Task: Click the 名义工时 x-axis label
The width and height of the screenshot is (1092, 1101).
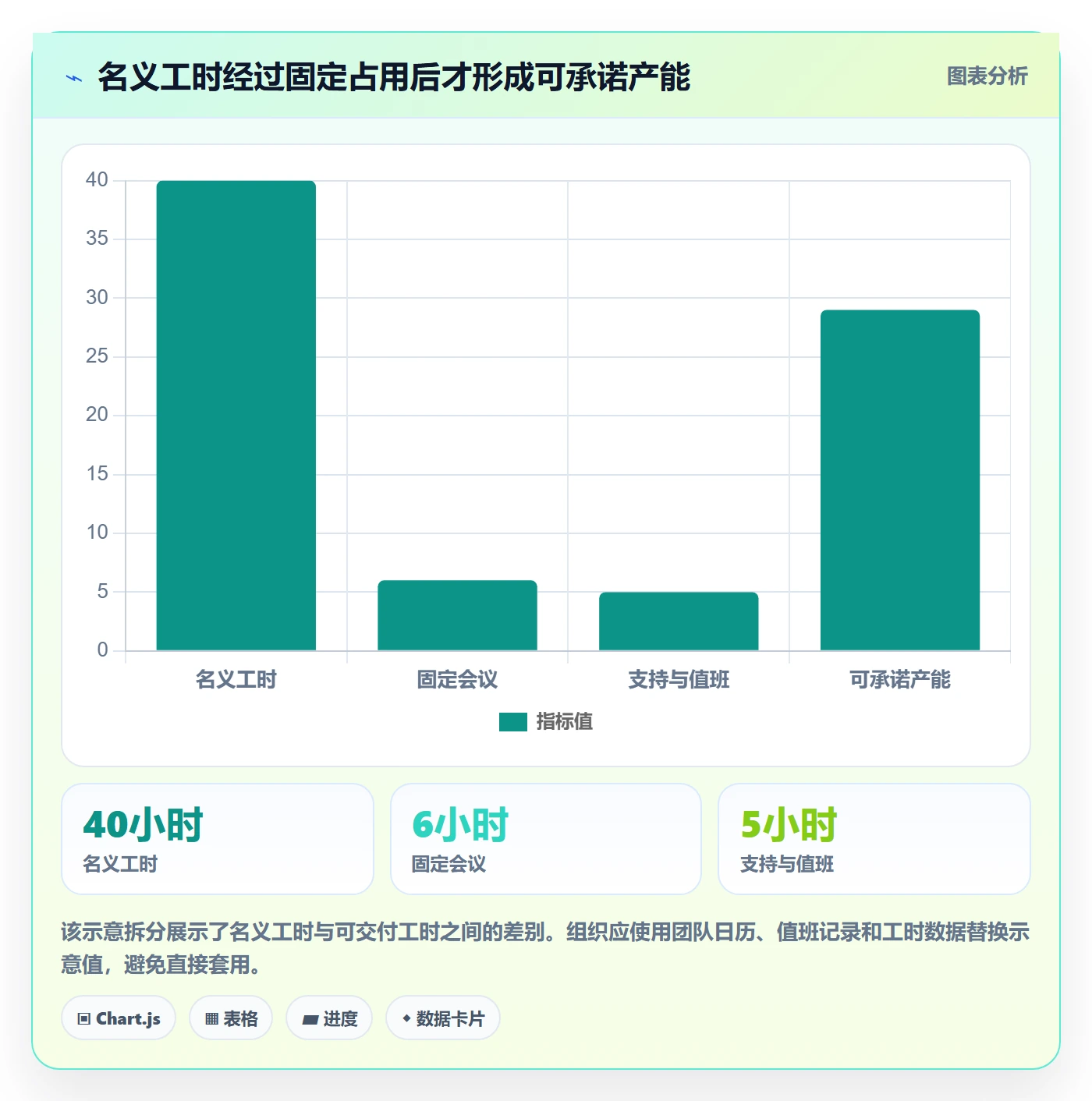Action: click(236, 680)
